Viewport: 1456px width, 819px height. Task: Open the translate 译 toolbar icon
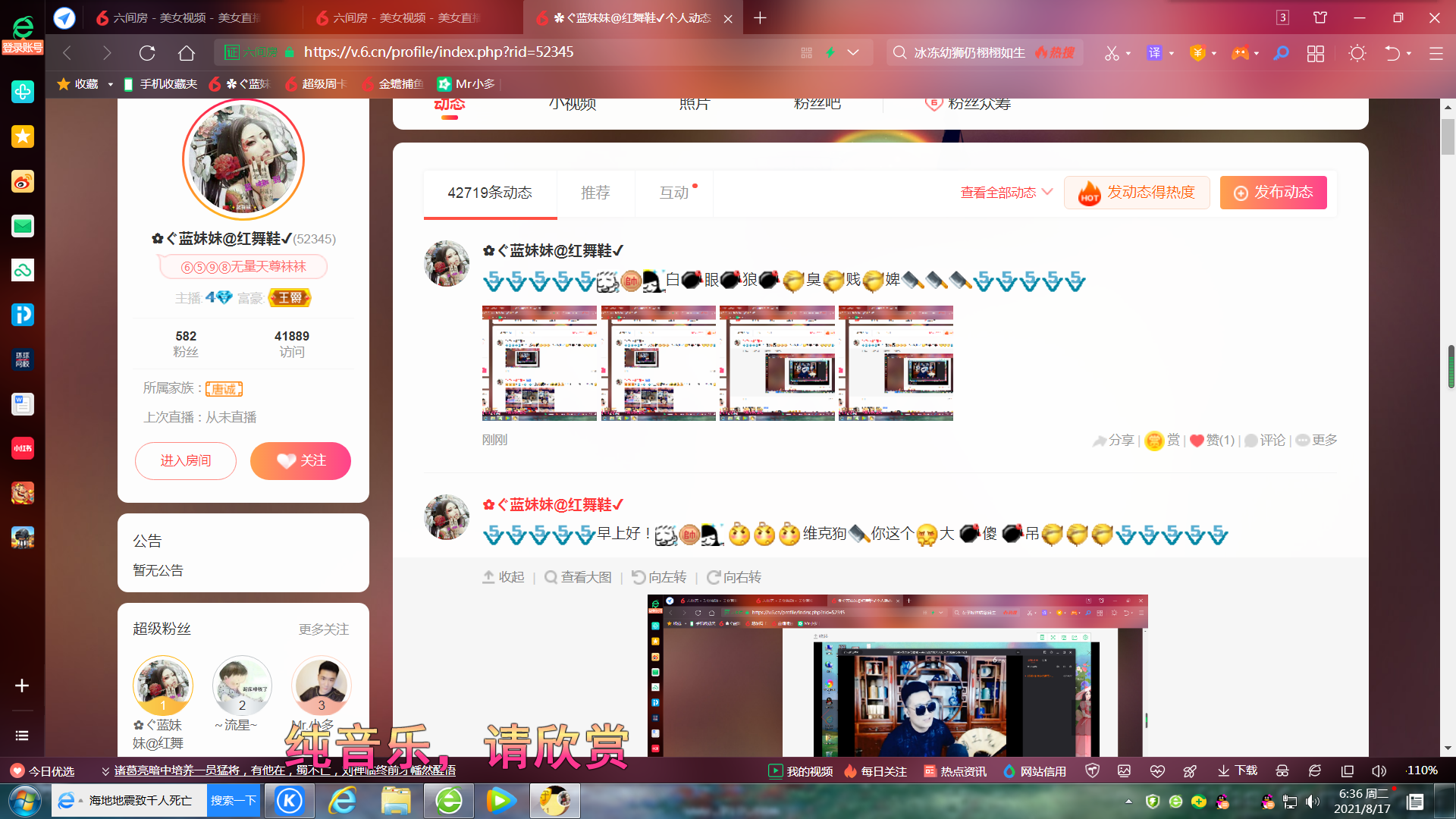[1154, 52]
